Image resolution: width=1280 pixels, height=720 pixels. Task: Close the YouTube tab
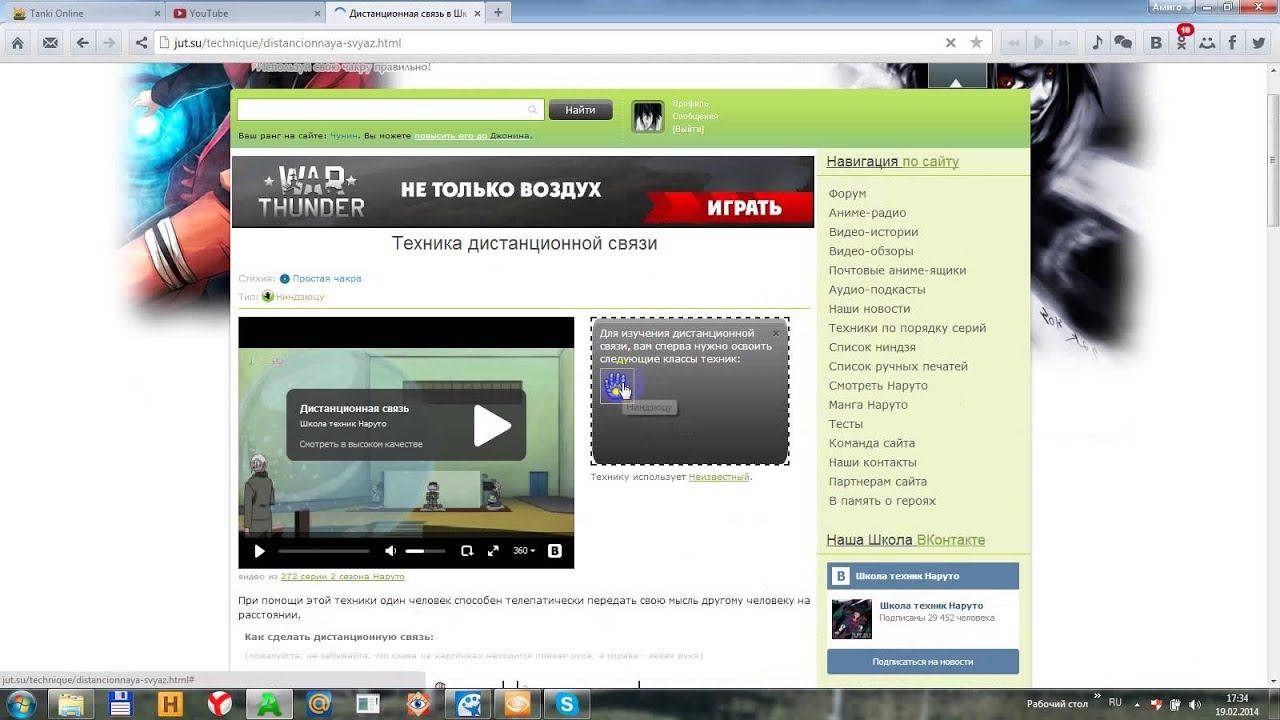[317, 13]
